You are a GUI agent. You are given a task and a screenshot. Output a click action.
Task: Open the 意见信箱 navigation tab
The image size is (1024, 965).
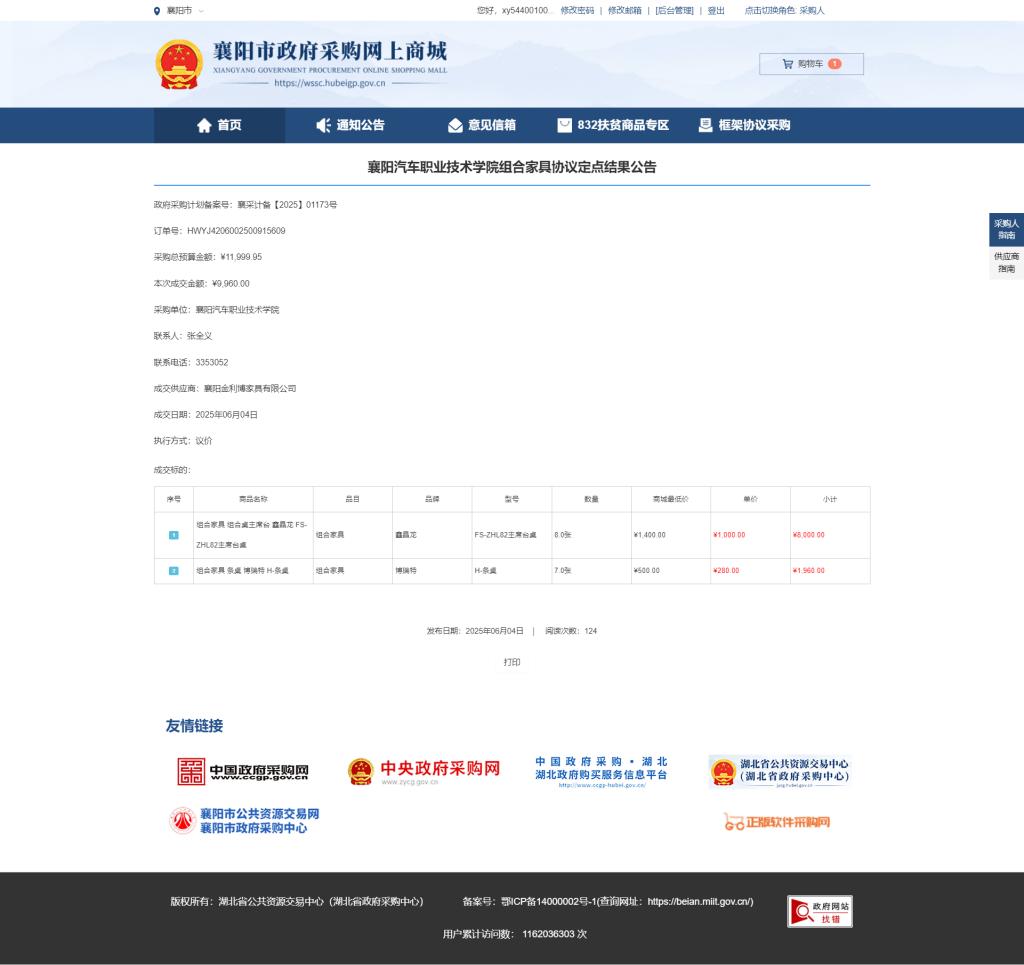pyautogui.click(x=481, y=125)
